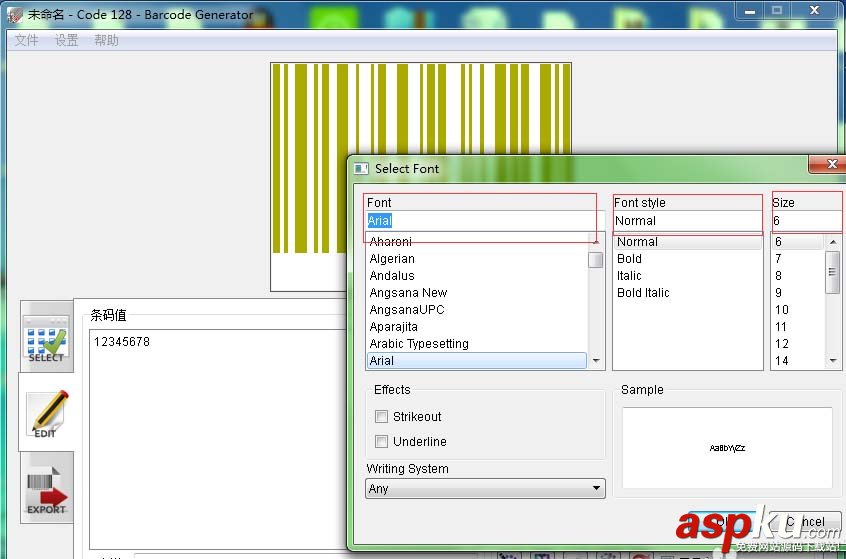Click the Font style input field
Image resolution: width=846 pixels, height=559 pixels.
pos(687,221)
